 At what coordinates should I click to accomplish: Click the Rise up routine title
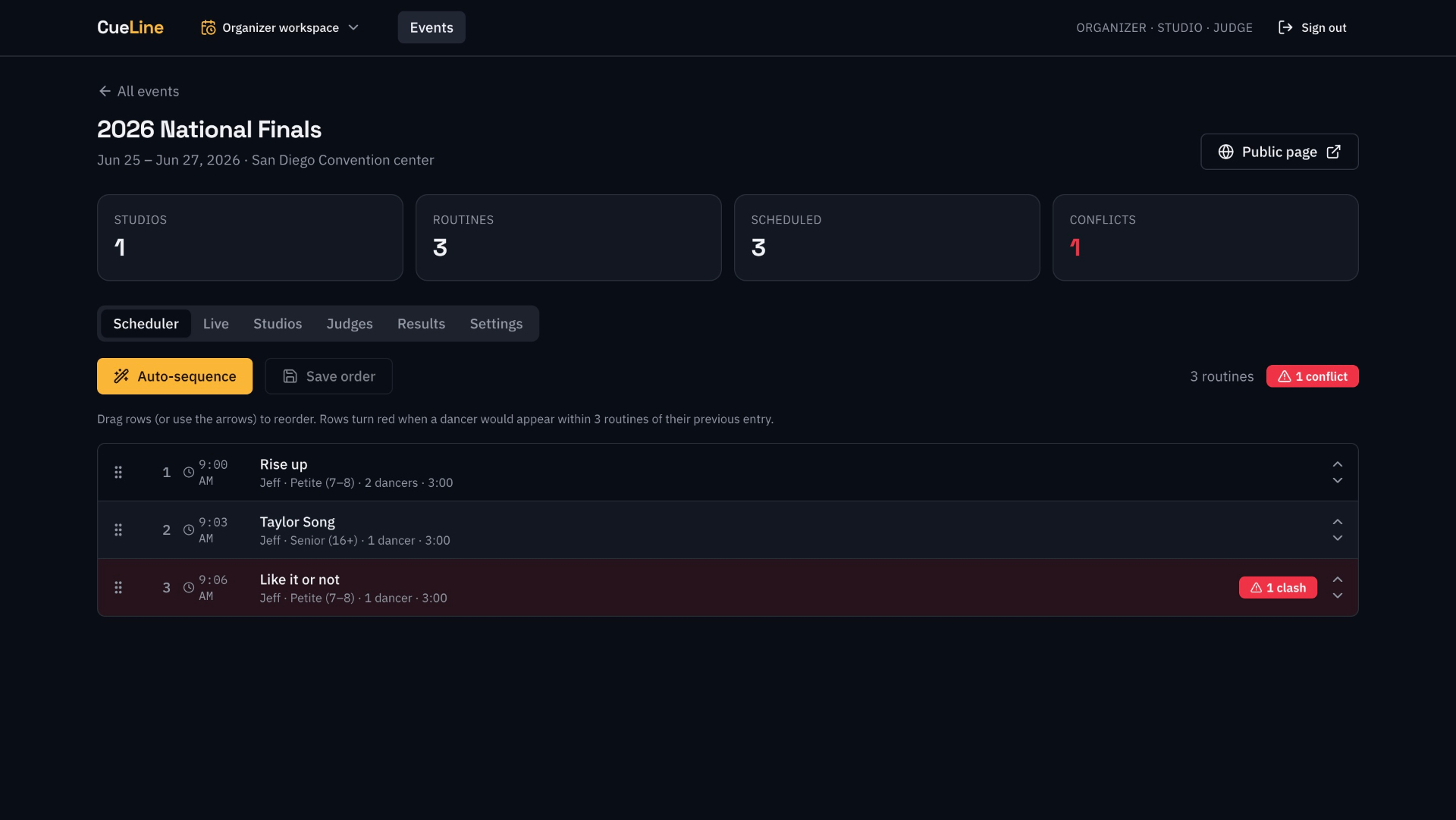pyautogui.click(x=284, y=464)
